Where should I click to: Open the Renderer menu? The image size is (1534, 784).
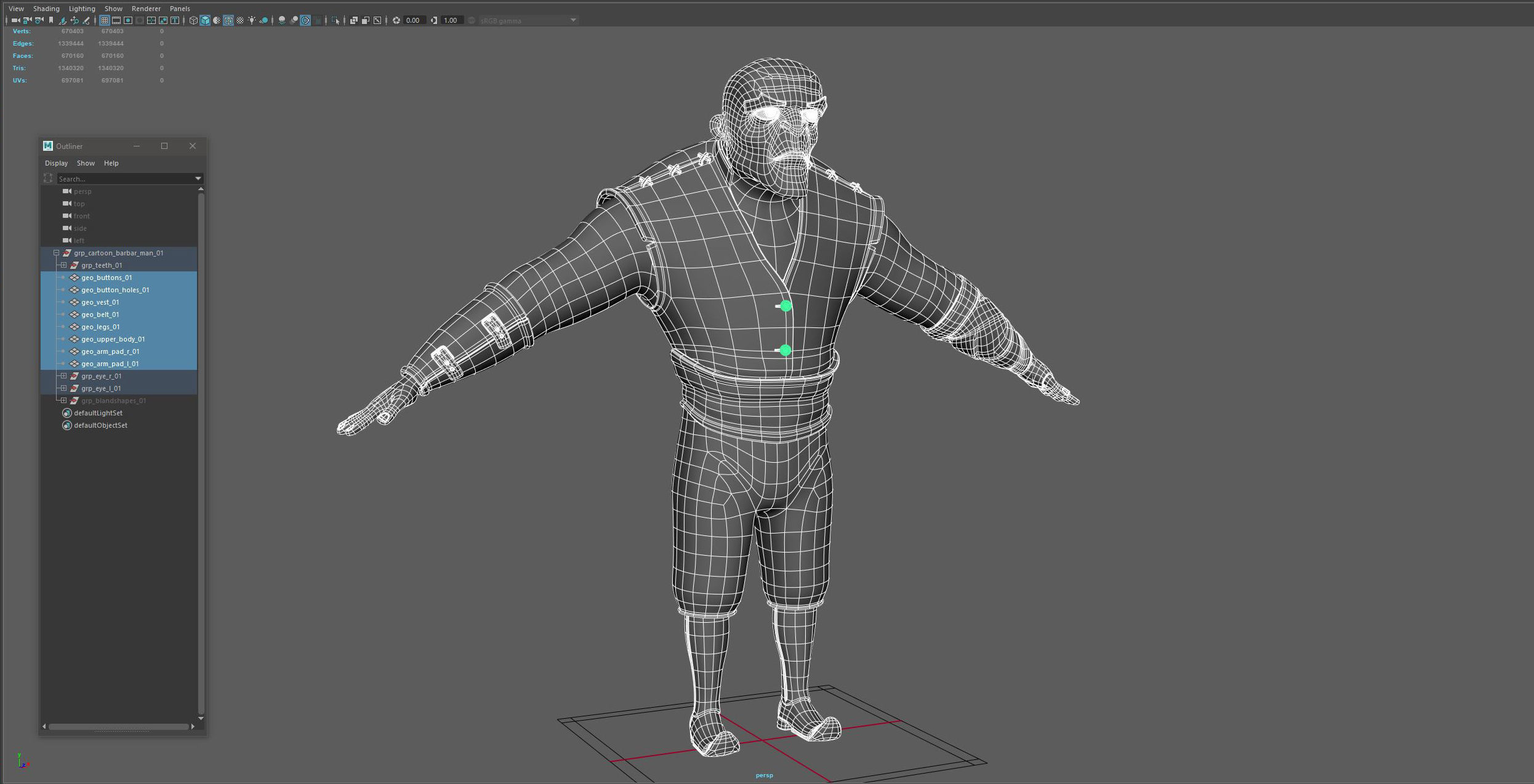146,9
